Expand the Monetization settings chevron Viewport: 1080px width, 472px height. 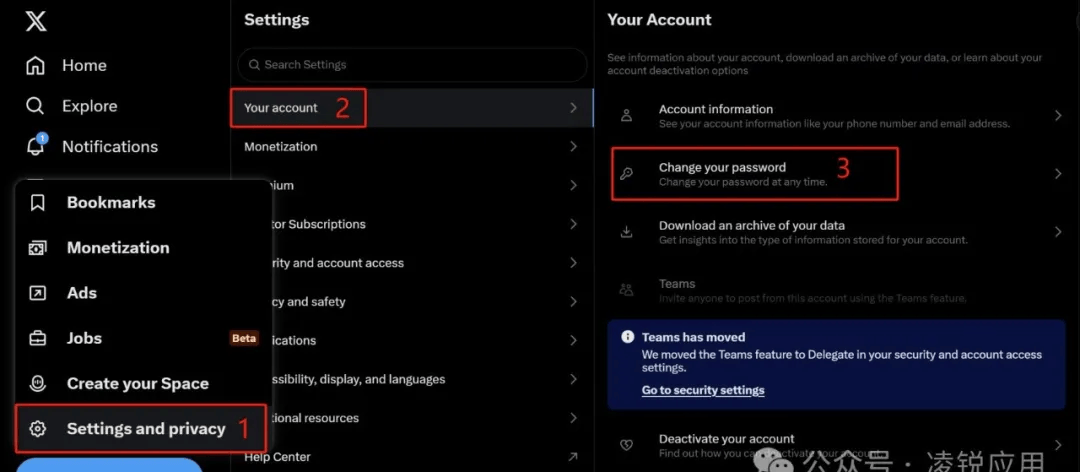tap(573, 146)
